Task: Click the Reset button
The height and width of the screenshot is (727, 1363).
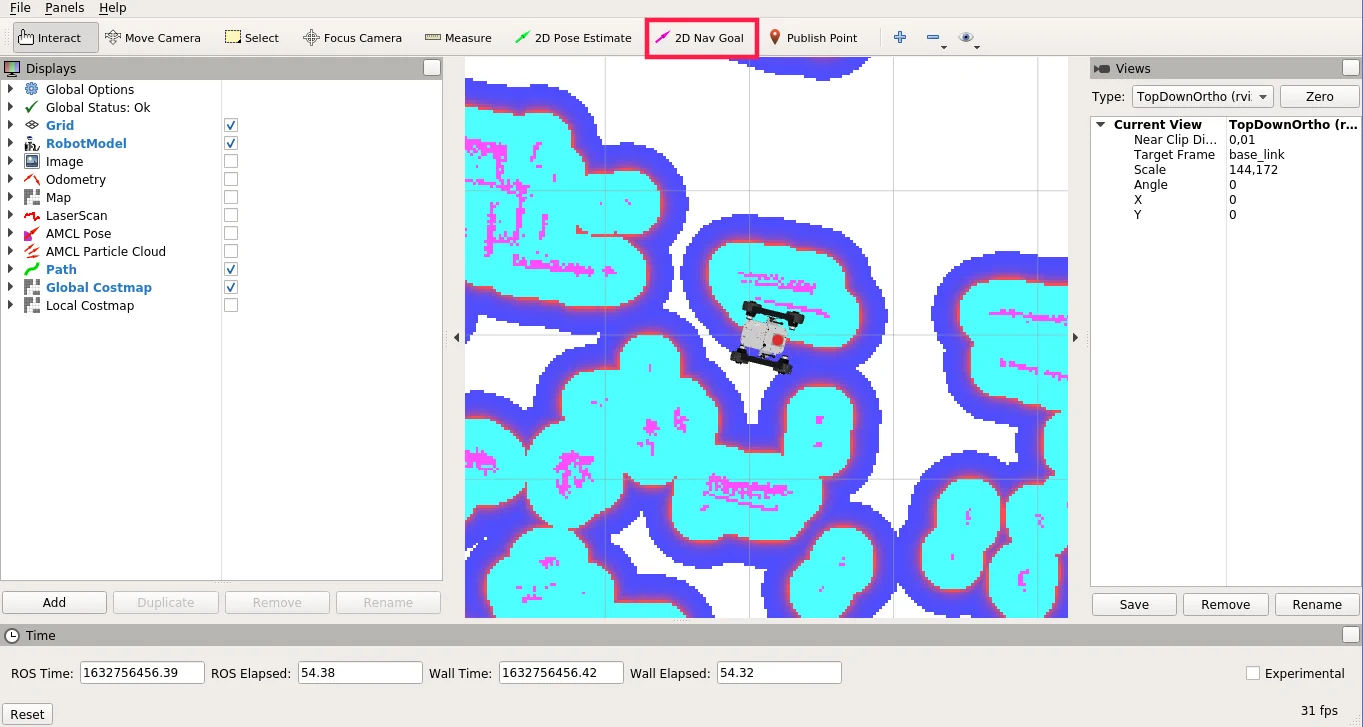Action: (27, 714)
